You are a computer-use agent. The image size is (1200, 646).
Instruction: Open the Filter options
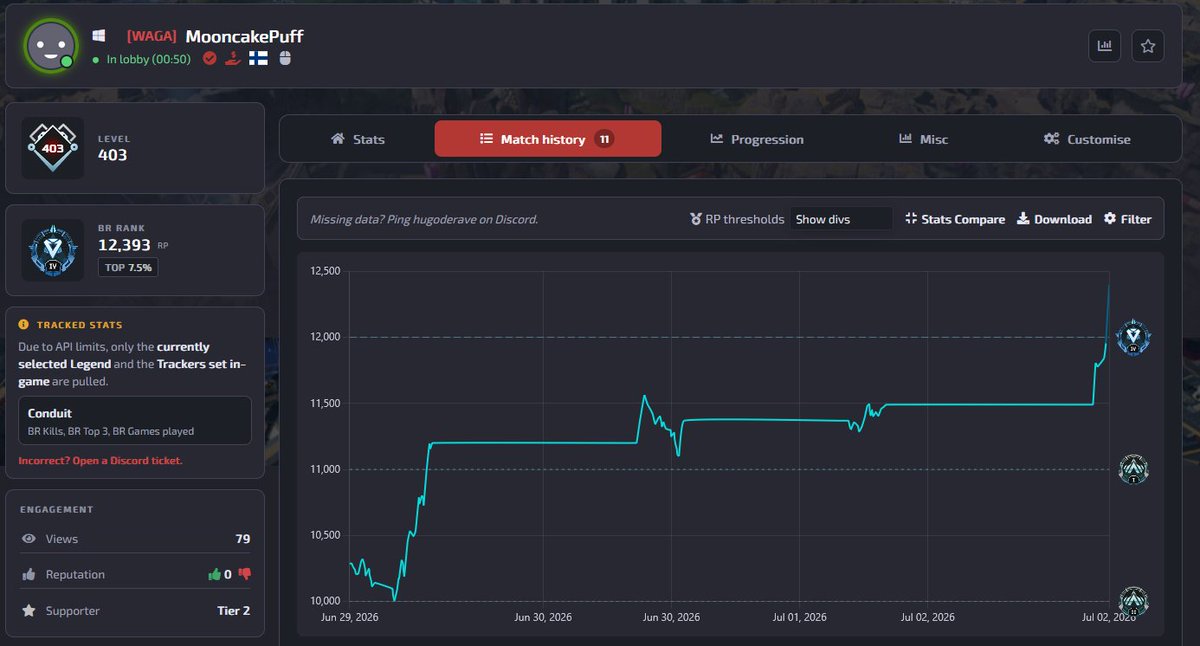tap(1127, 219)
